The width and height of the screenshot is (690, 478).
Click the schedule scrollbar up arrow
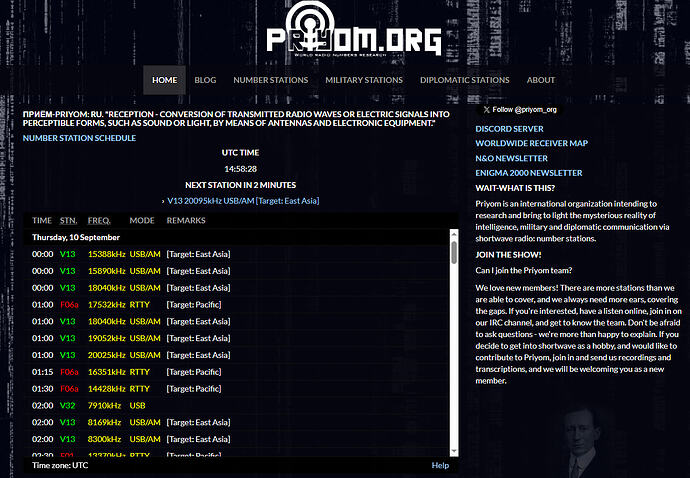(454, 234)
